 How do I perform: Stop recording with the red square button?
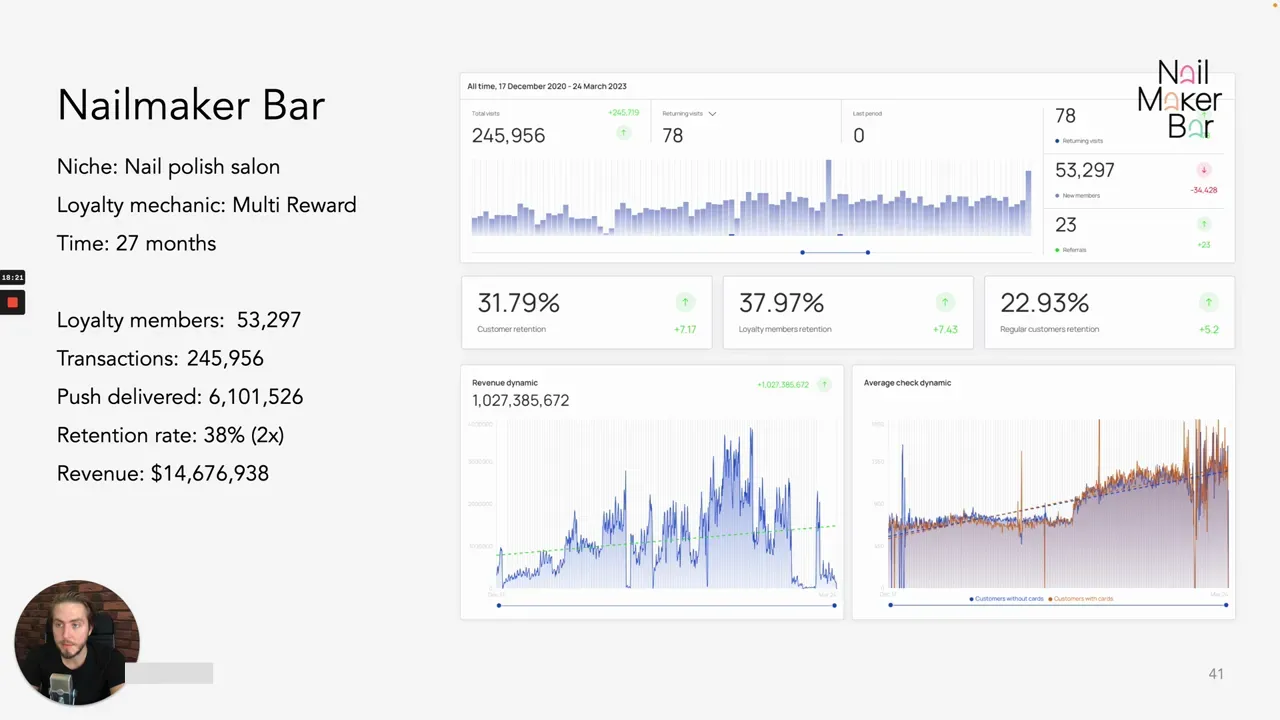(12, 302)
